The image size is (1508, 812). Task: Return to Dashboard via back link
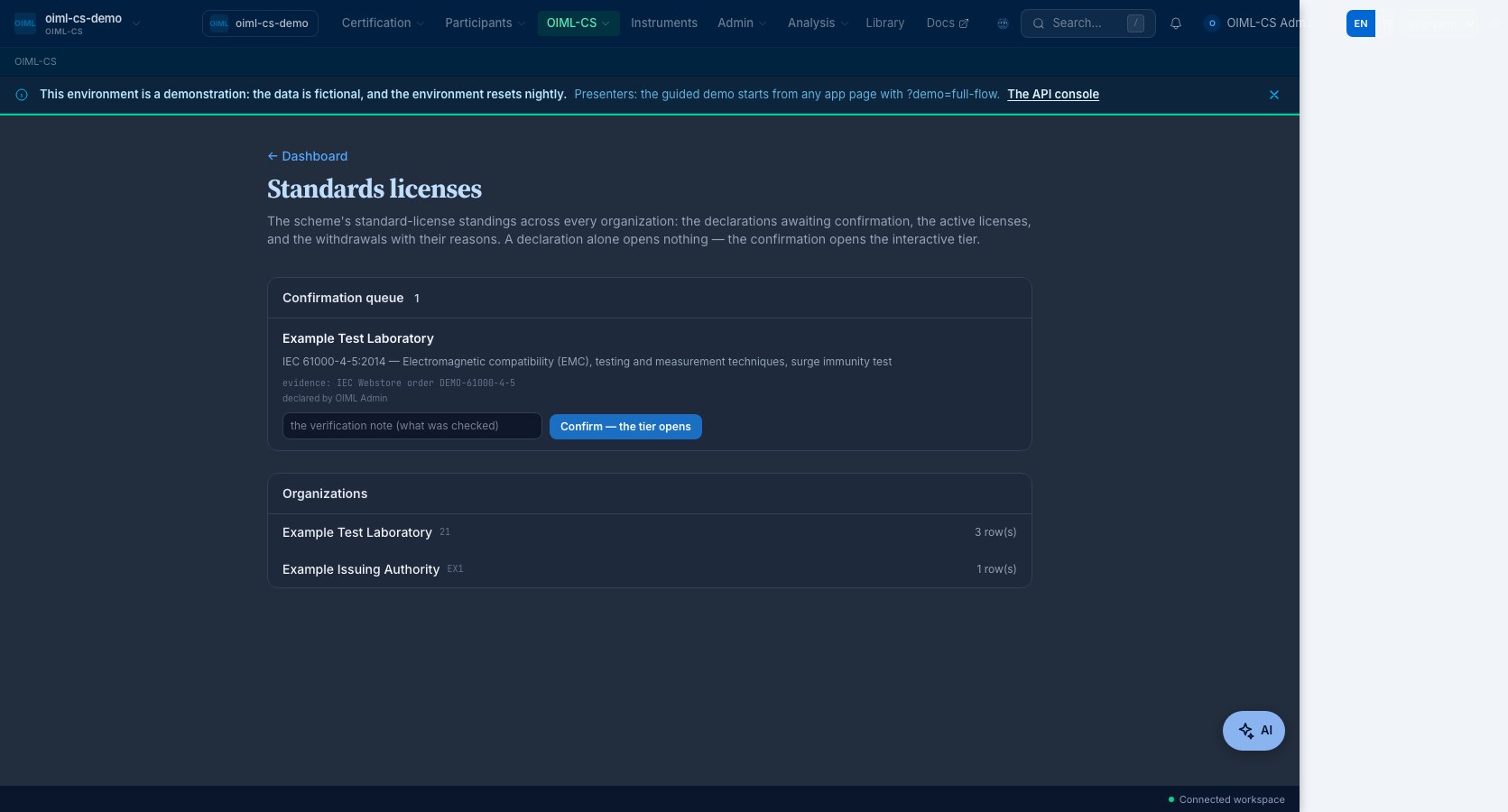308,156
